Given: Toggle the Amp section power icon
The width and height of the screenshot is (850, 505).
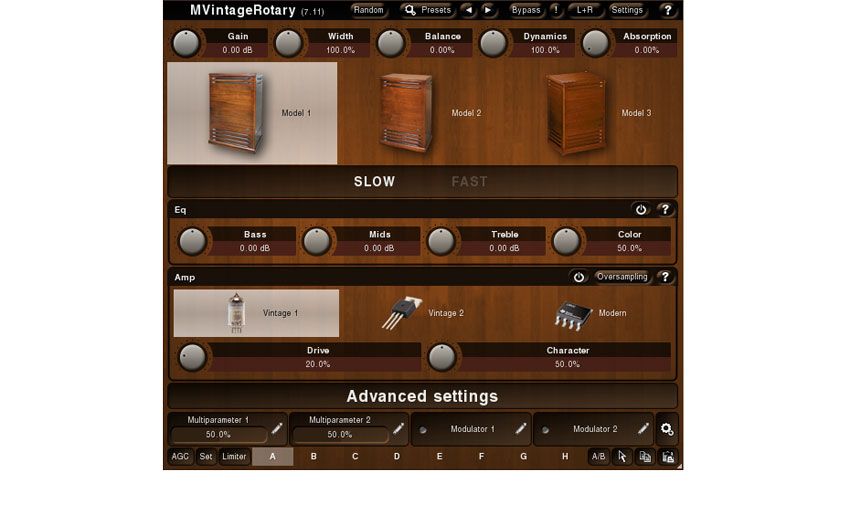Looking at the screenshot, I should point(579,277).
